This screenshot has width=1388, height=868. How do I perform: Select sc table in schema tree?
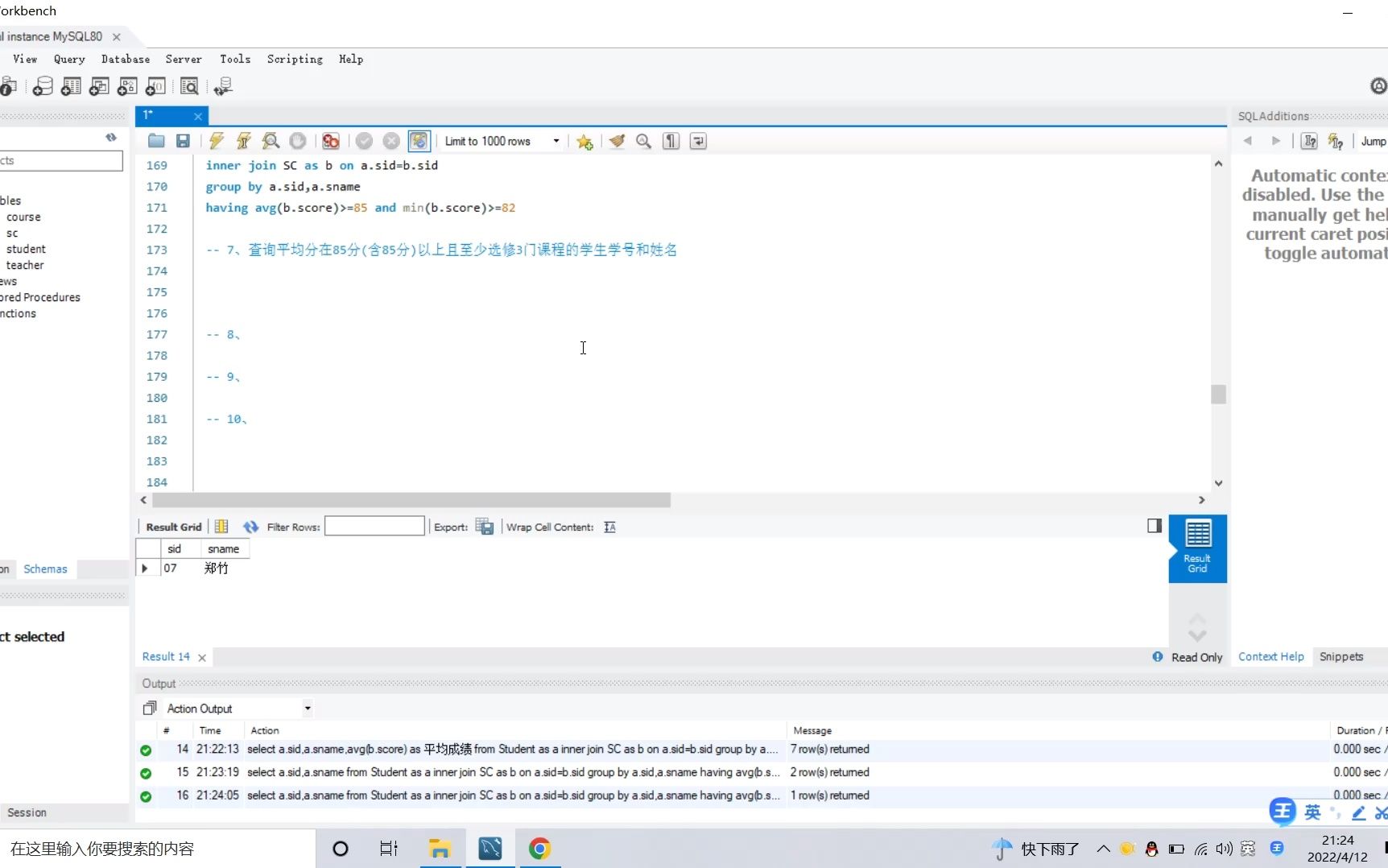click(x=12, y=233)
